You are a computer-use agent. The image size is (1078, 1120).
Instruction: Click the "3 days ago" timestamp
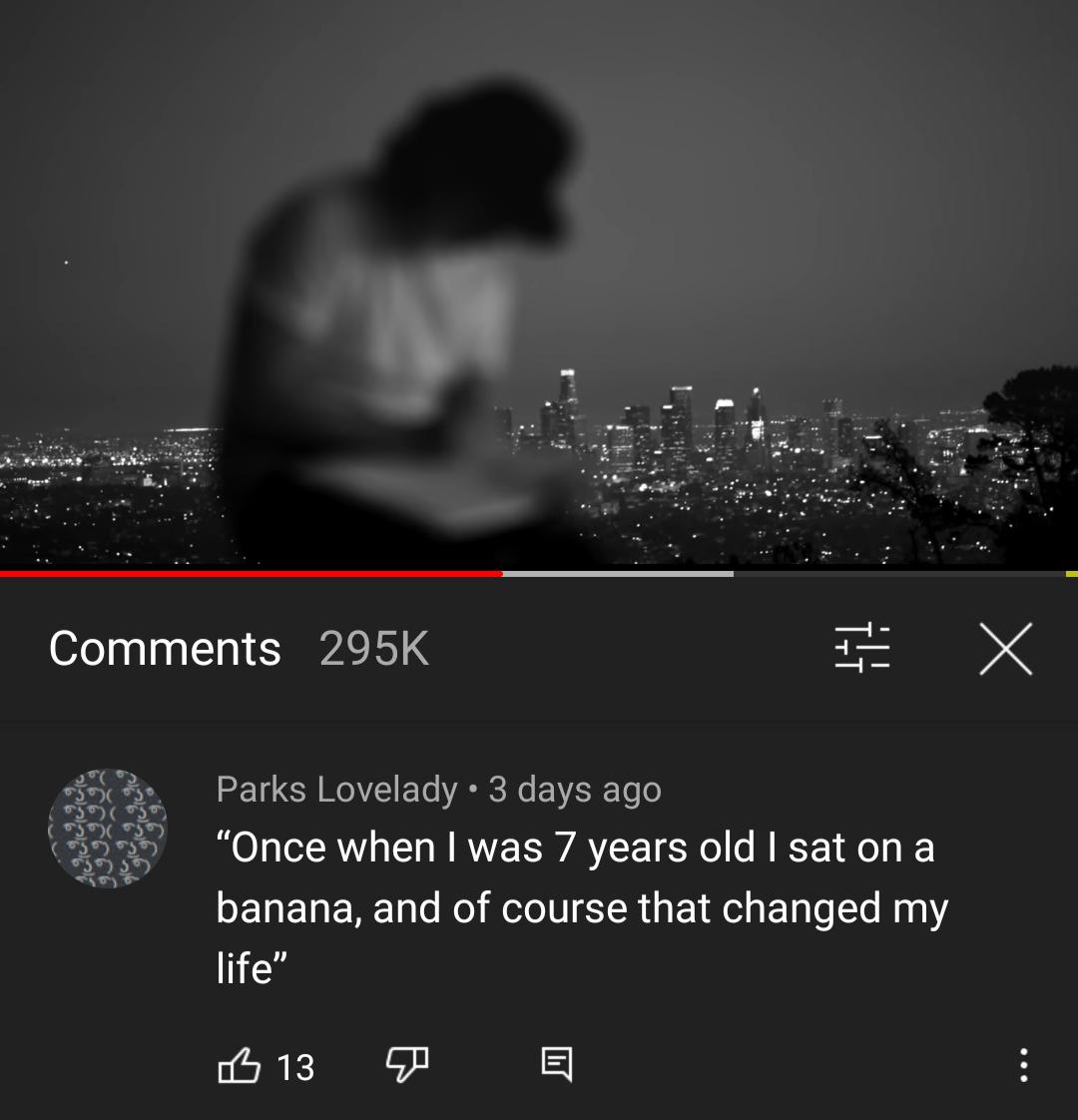[x=575, y=790]
